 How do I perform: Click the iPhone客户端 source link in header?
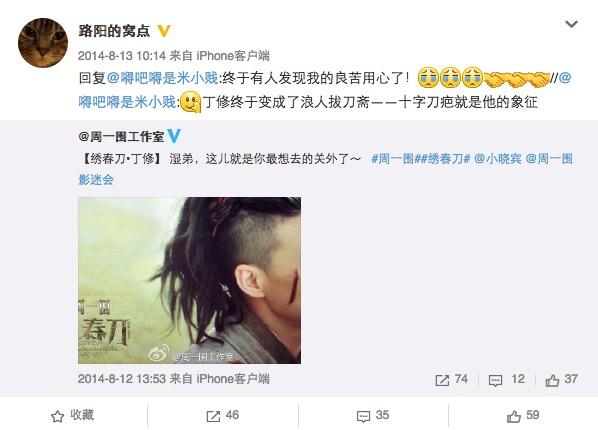click(x=233, y=56)
